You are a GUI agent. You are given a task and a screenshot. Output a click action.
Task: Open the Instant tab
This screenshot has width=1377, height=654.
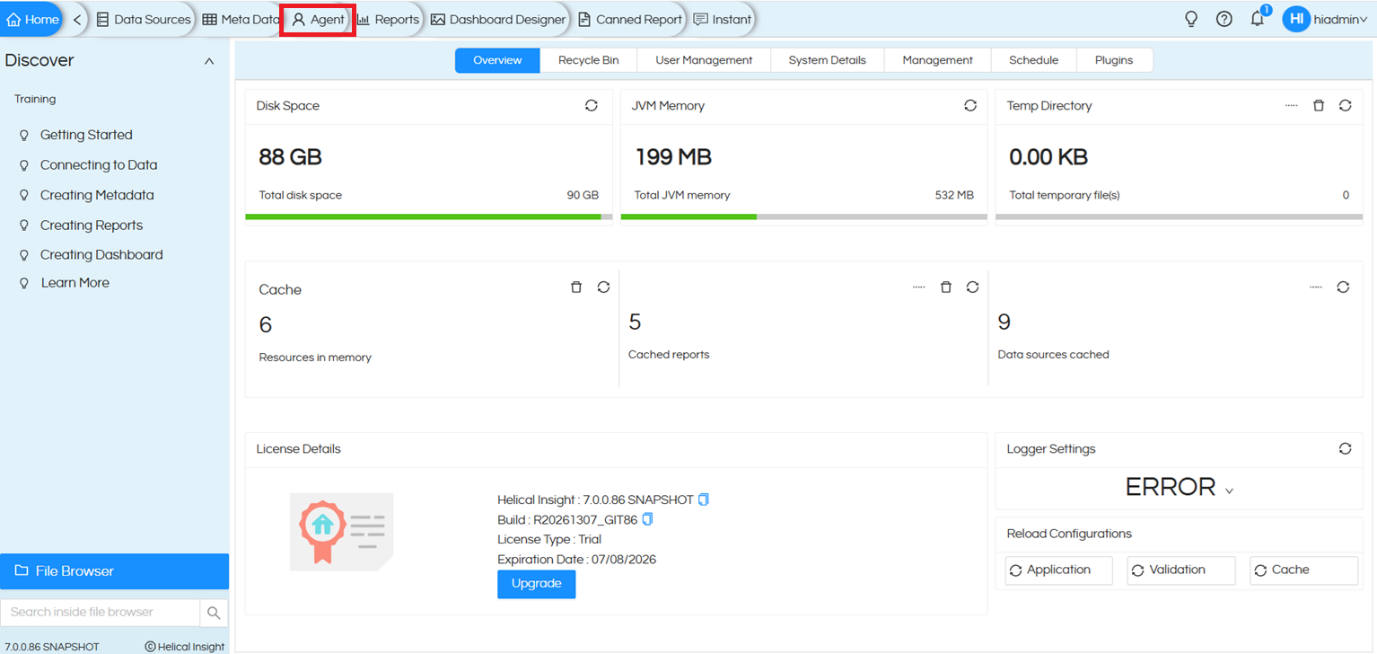[722, 20]
